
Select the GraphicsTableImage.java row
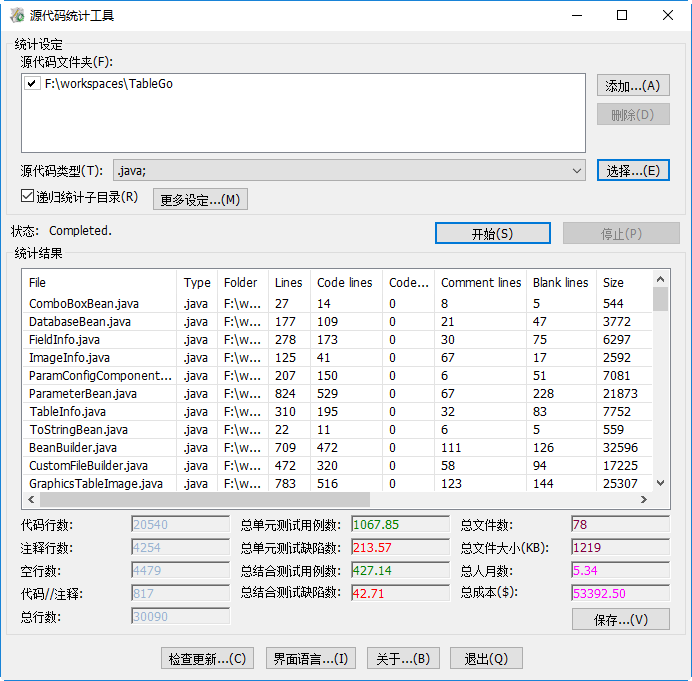338,483
